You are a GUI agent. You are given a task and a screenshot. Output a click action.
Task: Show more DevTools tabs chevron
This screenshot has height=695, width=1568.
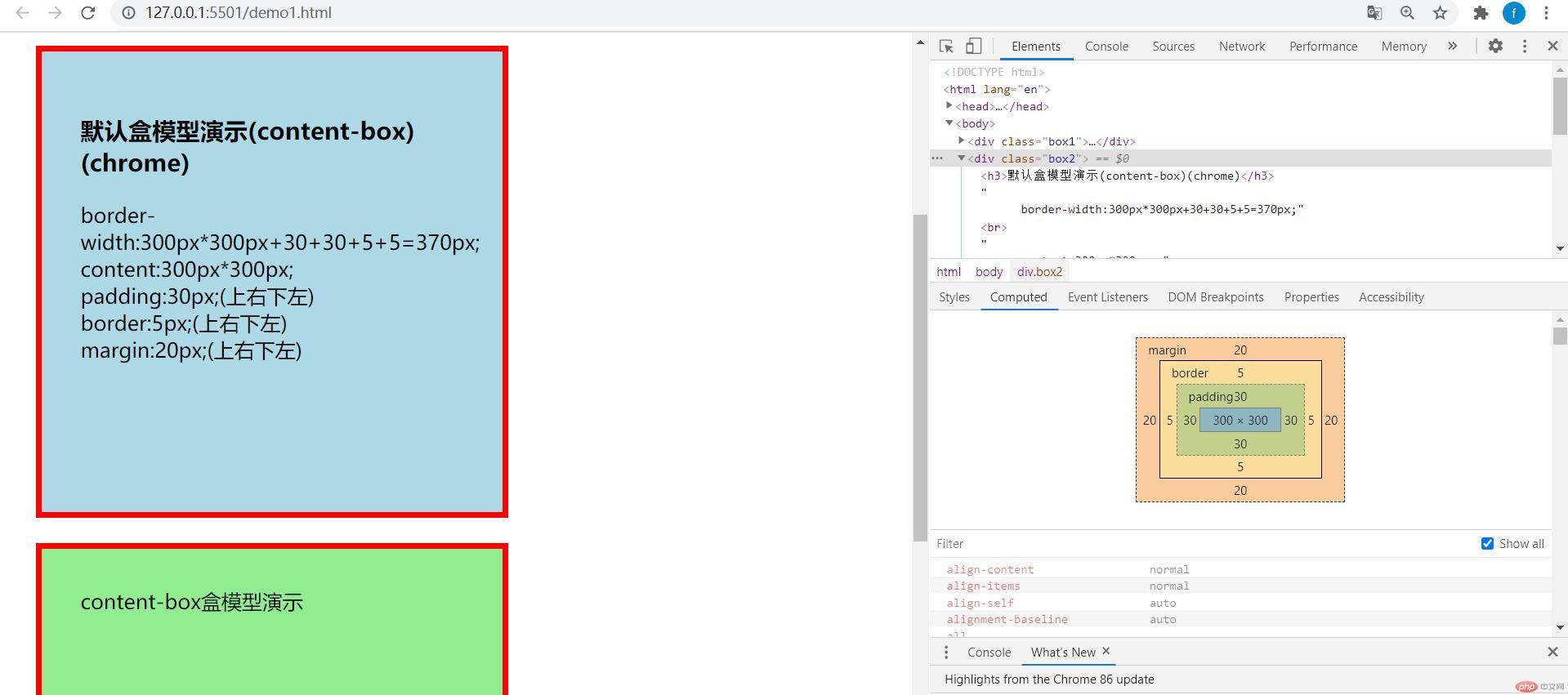pyautogui.click(x=1452, y=47)
